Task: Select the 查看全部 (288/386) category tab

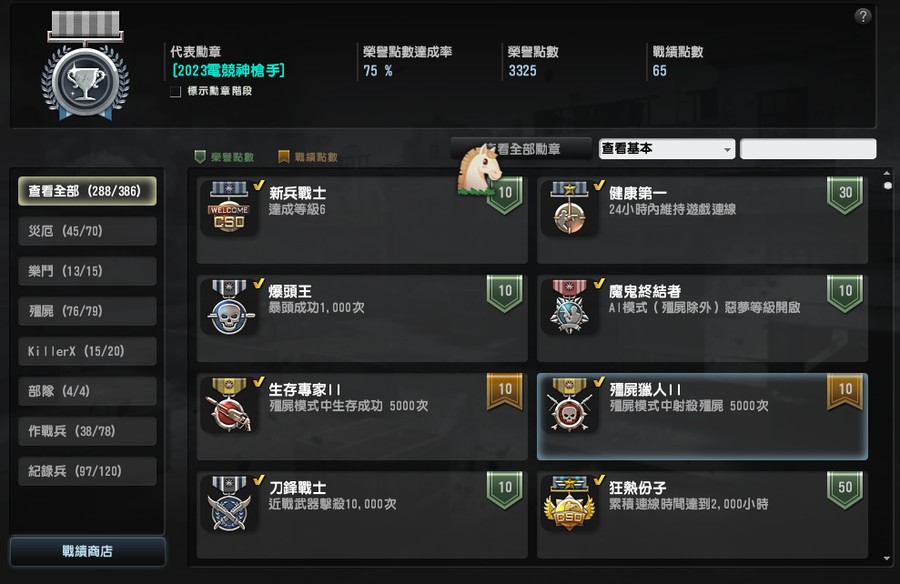Action: click(x=87, y=191)
